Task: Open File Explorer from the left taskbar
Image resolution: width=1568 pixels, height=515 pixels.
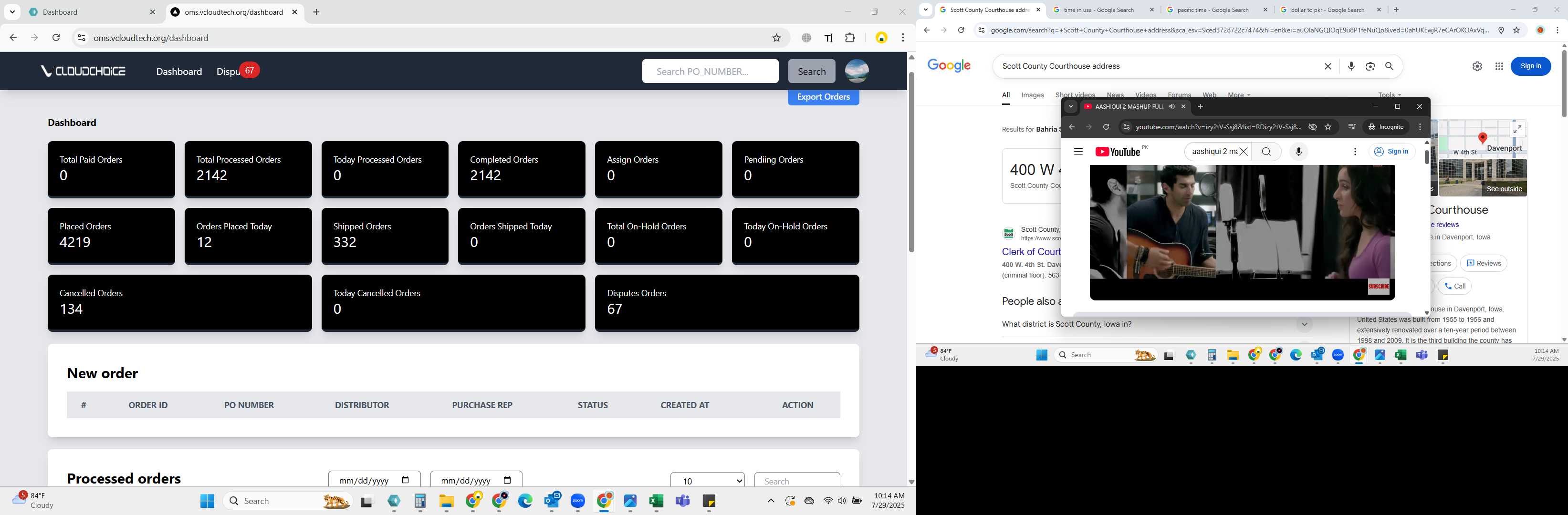Action: coord(447,501)
